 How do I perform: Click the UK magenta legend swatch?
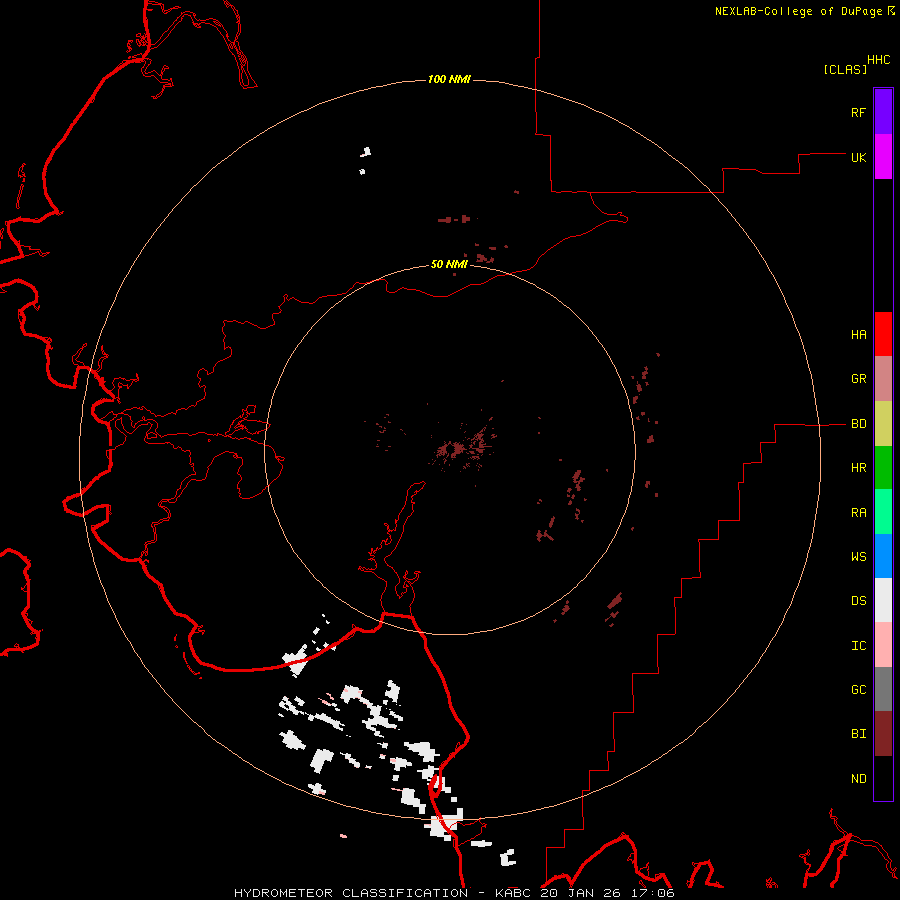883,157
